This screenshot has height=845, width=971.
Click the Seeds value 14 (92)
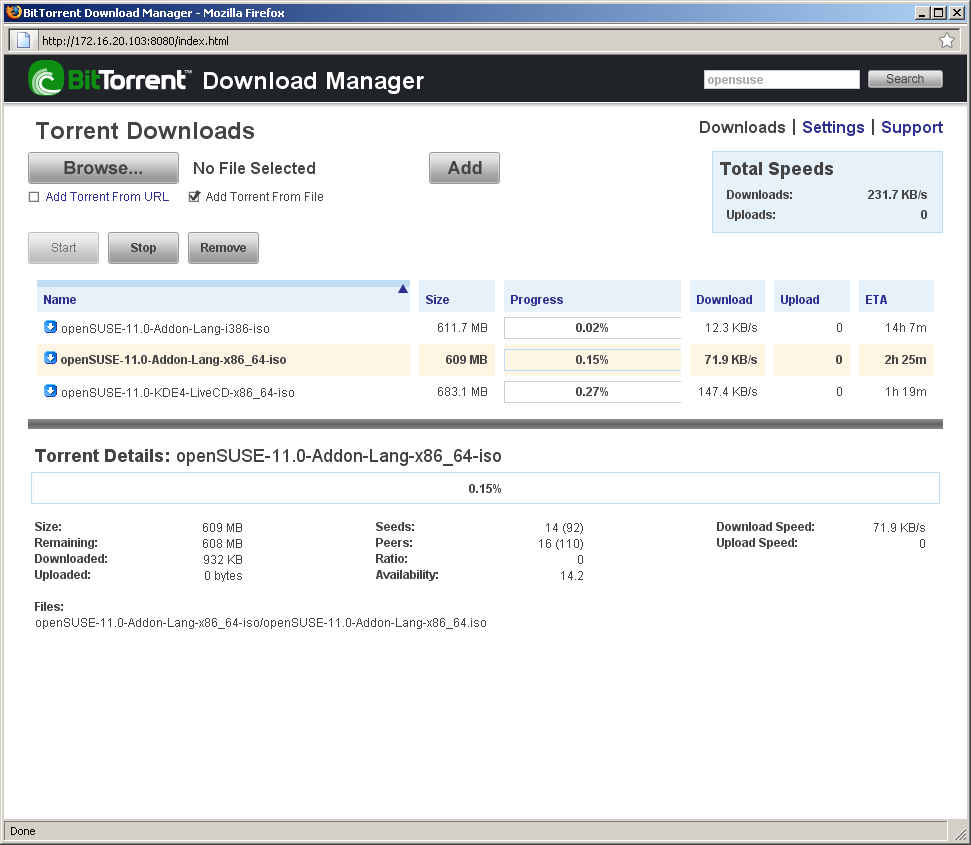coord(564,527)
